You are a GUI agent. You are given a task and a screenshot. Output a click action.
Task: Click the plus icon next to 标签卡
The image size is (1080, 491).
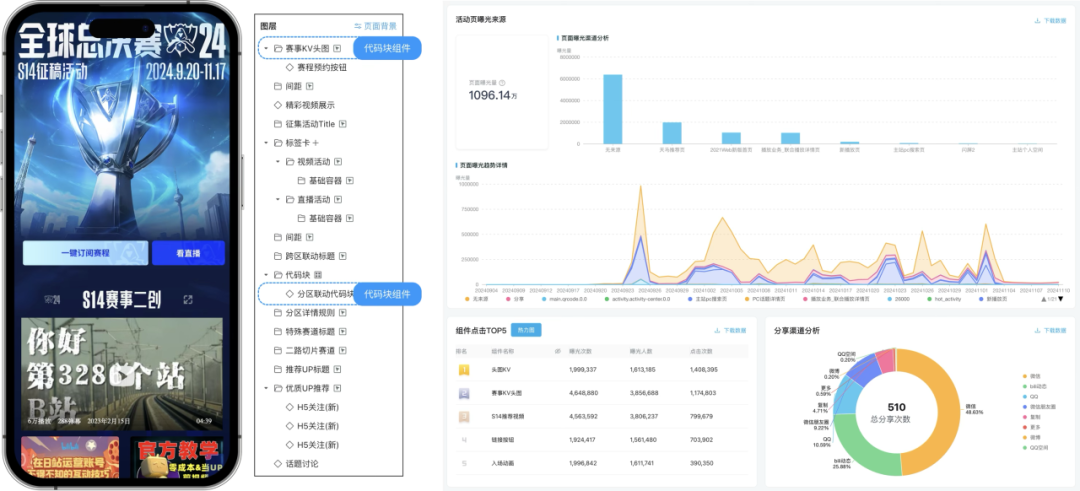[315, 143]
